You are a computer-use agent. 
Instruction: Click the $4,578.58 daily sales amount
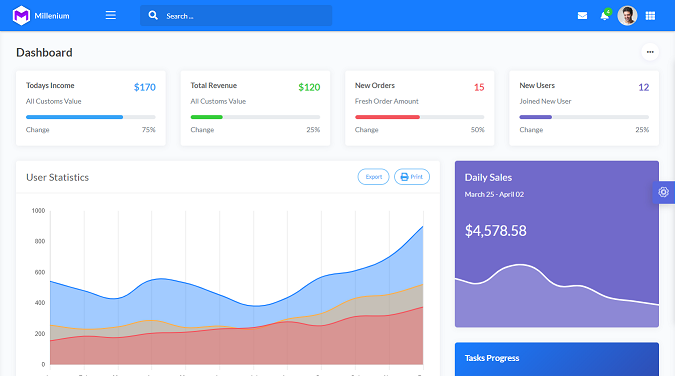pyautogui.click(x=495, y=231)
